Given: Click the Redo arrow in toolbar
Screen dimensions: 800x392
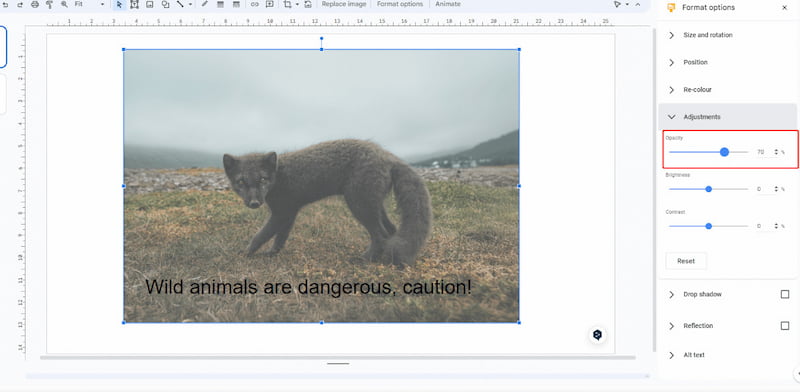Looking at the screenshot, I should pos(20,4).
